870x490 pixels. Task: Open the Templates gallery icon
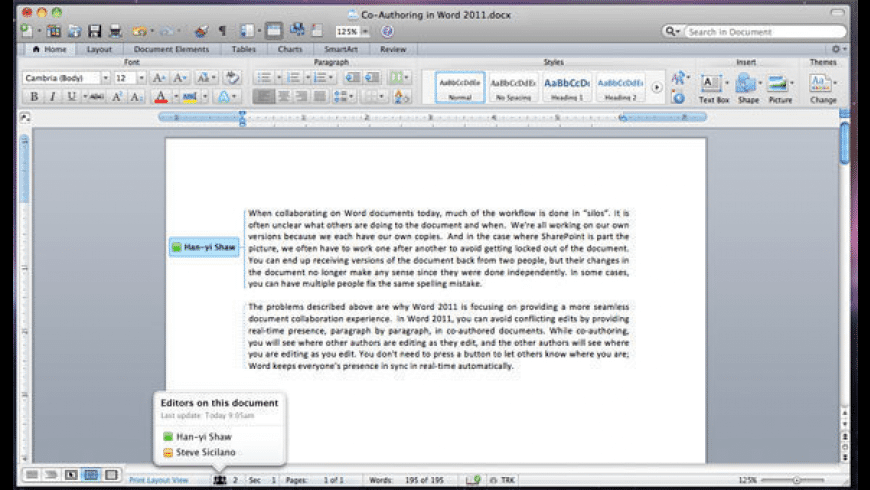[54, 31]
